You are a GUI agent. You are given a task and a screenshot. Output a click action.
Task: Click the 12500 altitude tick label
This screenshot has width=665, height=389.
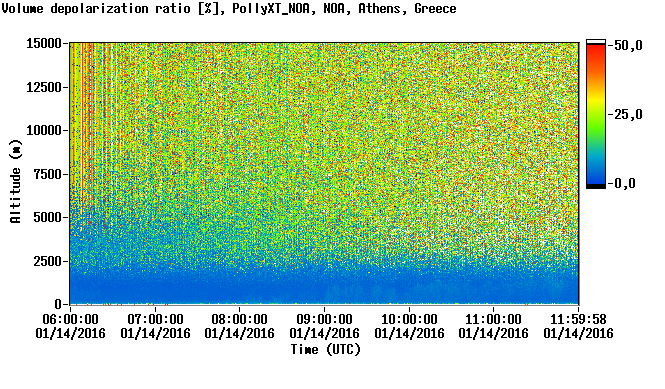click(x=44, y=87)
